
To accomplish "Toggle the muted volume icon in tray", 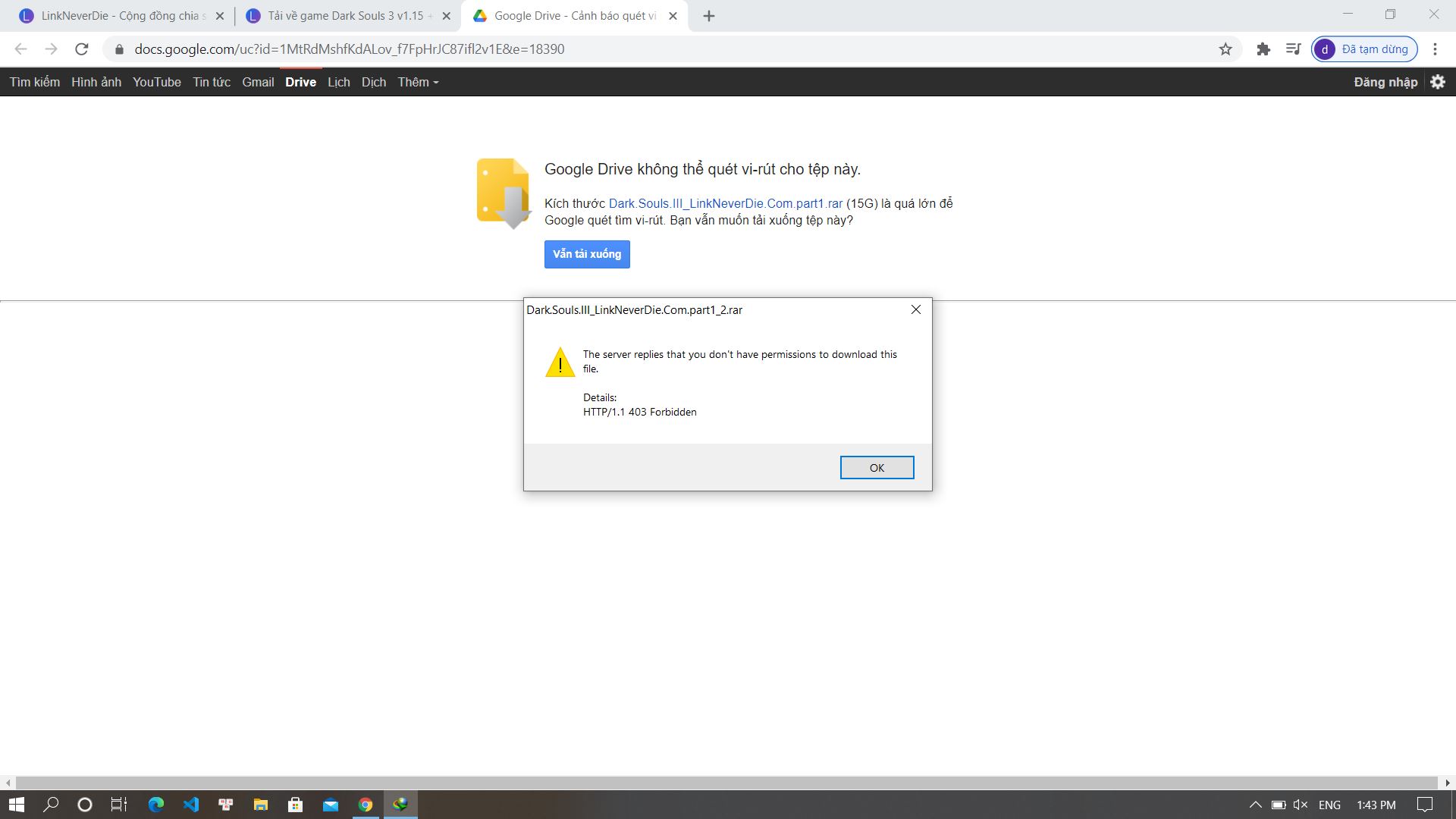I will tap(1301, 805).
